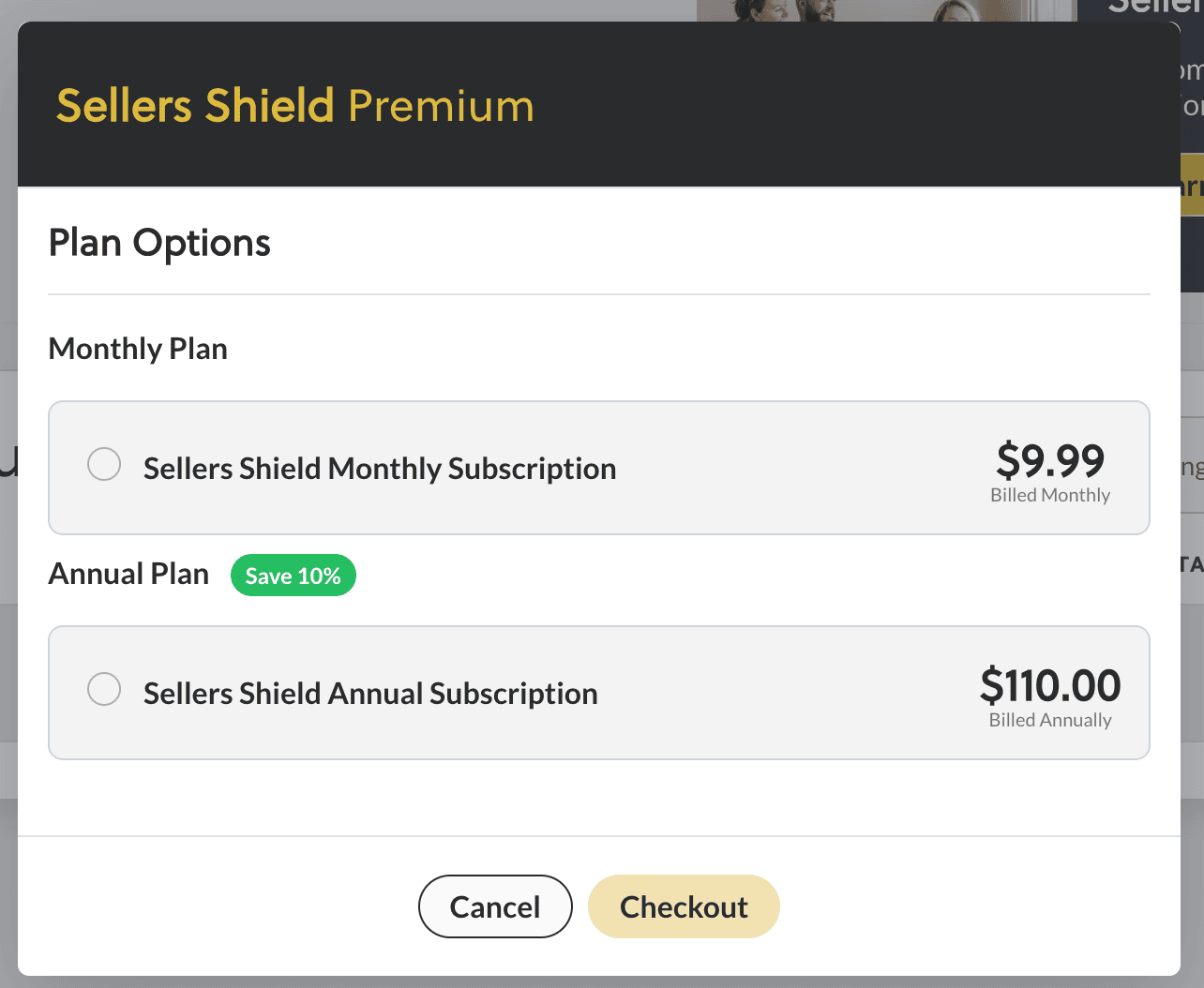Screen dimensions: 1204x988
Task: Proceed with the Checkout button
Action: tap(684, 906)
